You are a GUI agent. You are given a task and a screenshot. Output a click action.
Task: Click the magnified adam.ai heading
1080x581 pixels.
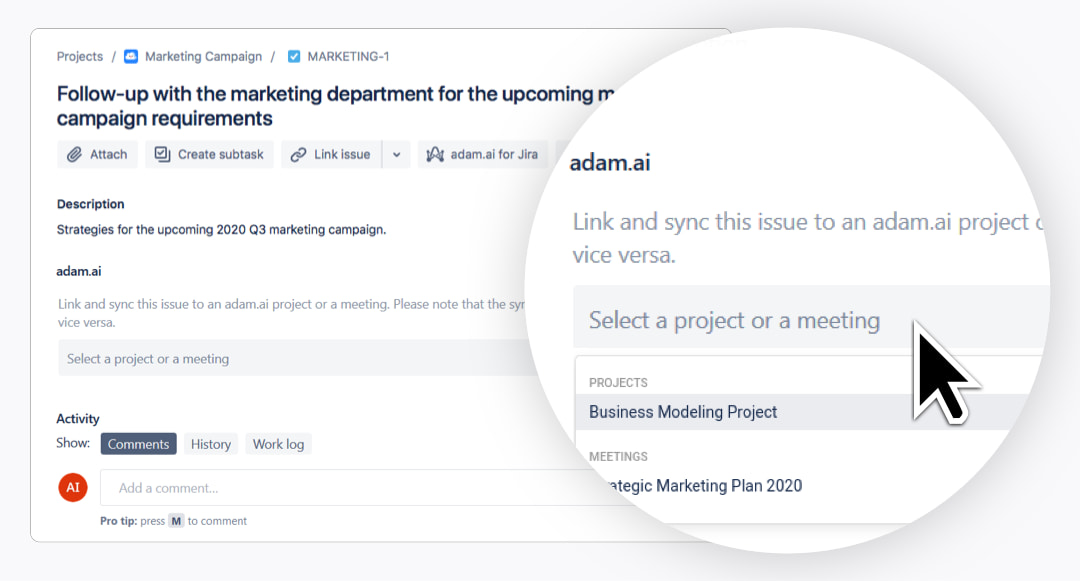click(610, 162)
